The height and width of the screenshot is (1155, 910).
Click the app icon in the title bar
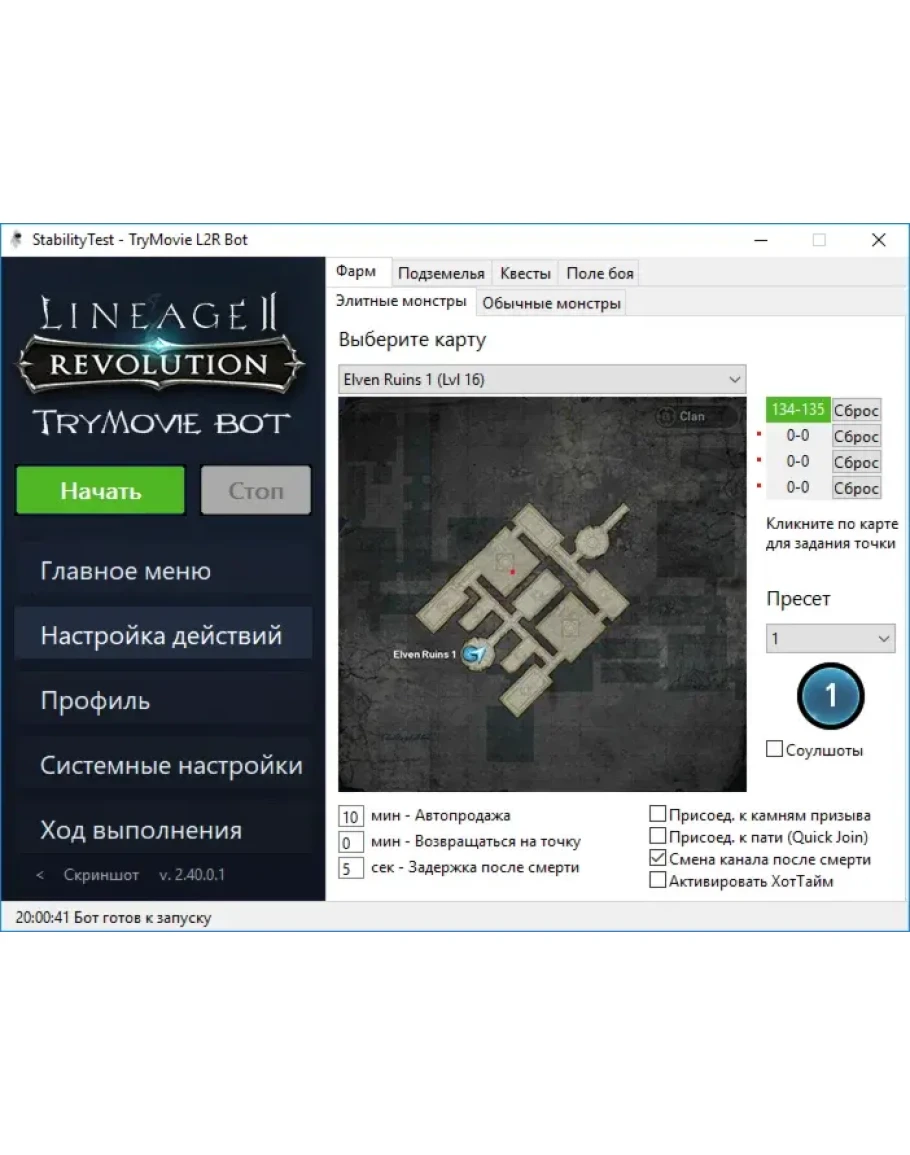coord(16,240)
